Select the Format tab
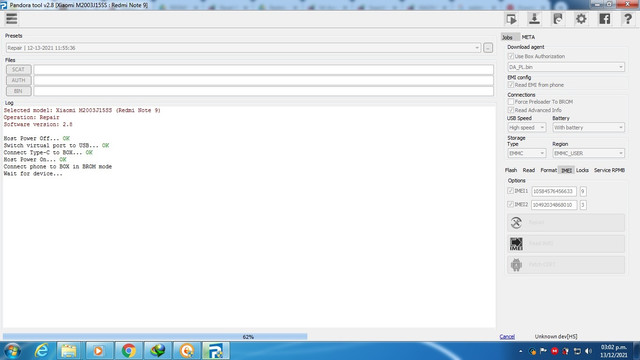Image resolution: width=640 pixels, height=360 pixels. click(549, 170)
